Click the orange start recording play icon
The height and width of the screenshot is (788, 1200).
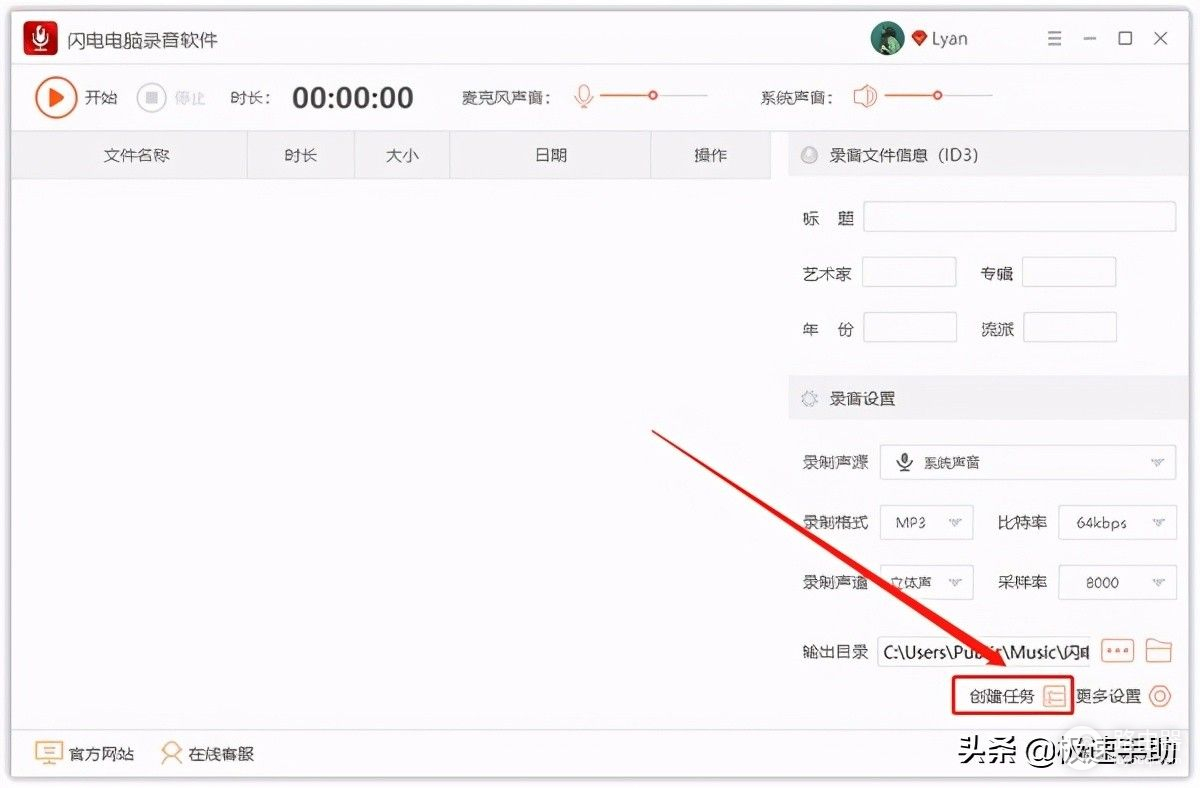pos(56,97)
